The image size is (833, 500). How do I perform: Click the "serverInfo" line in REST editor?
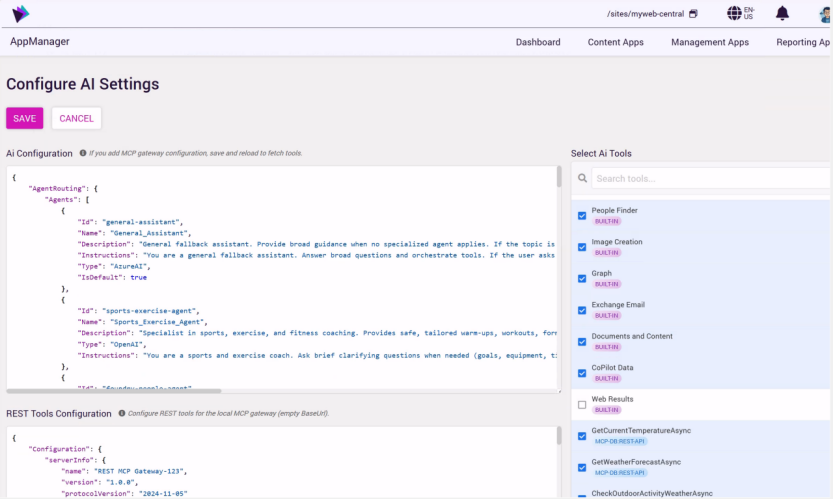pyautogui.click(x=75, y=460)
